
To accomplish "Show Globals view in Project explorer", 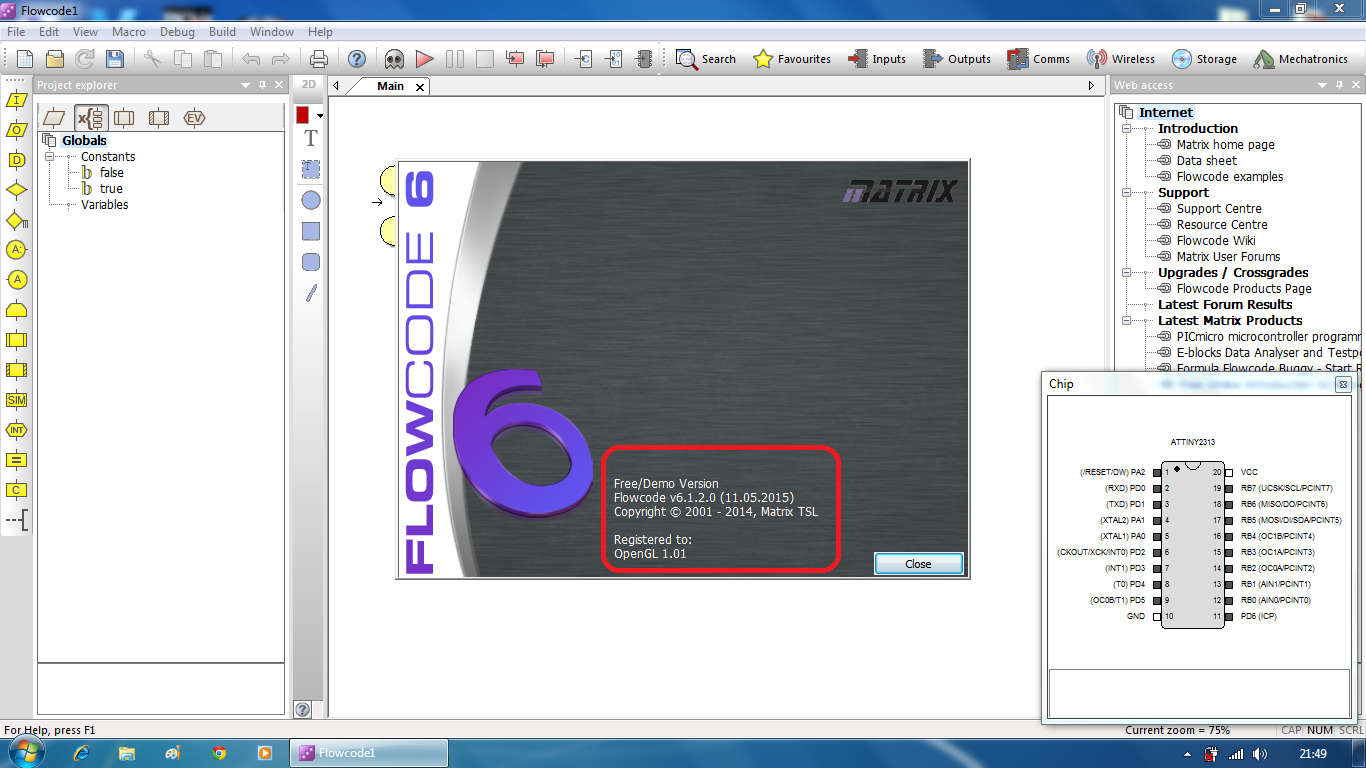I will coord(91,118).
